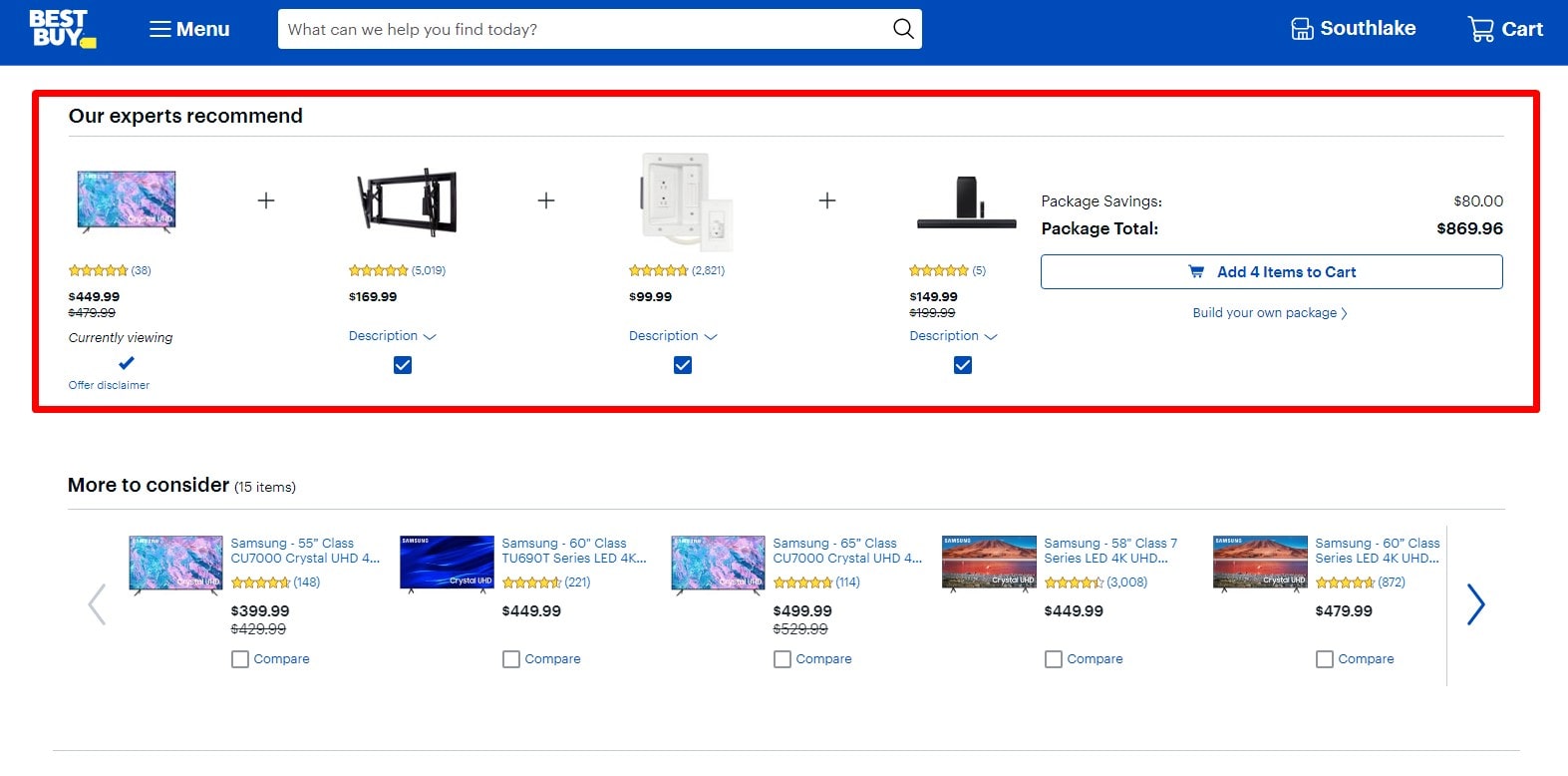Open Build your own package link
Image resolution: width=1568 pixels, height=776 pixels.
[x=1269, y=313]
